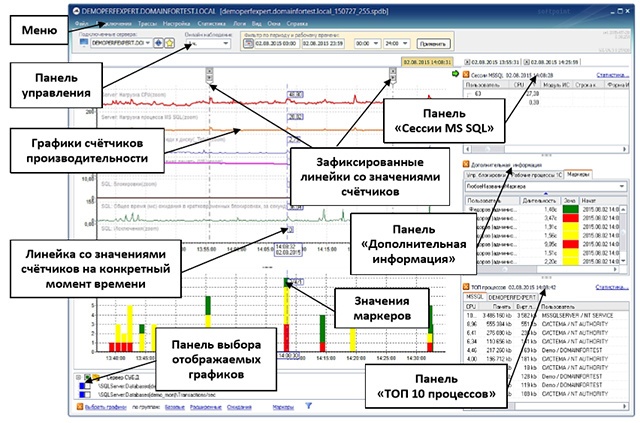The image size is (640, 423).
Task: Toggle the Transactions/sec counter checkbox
Action: (85, 395)
